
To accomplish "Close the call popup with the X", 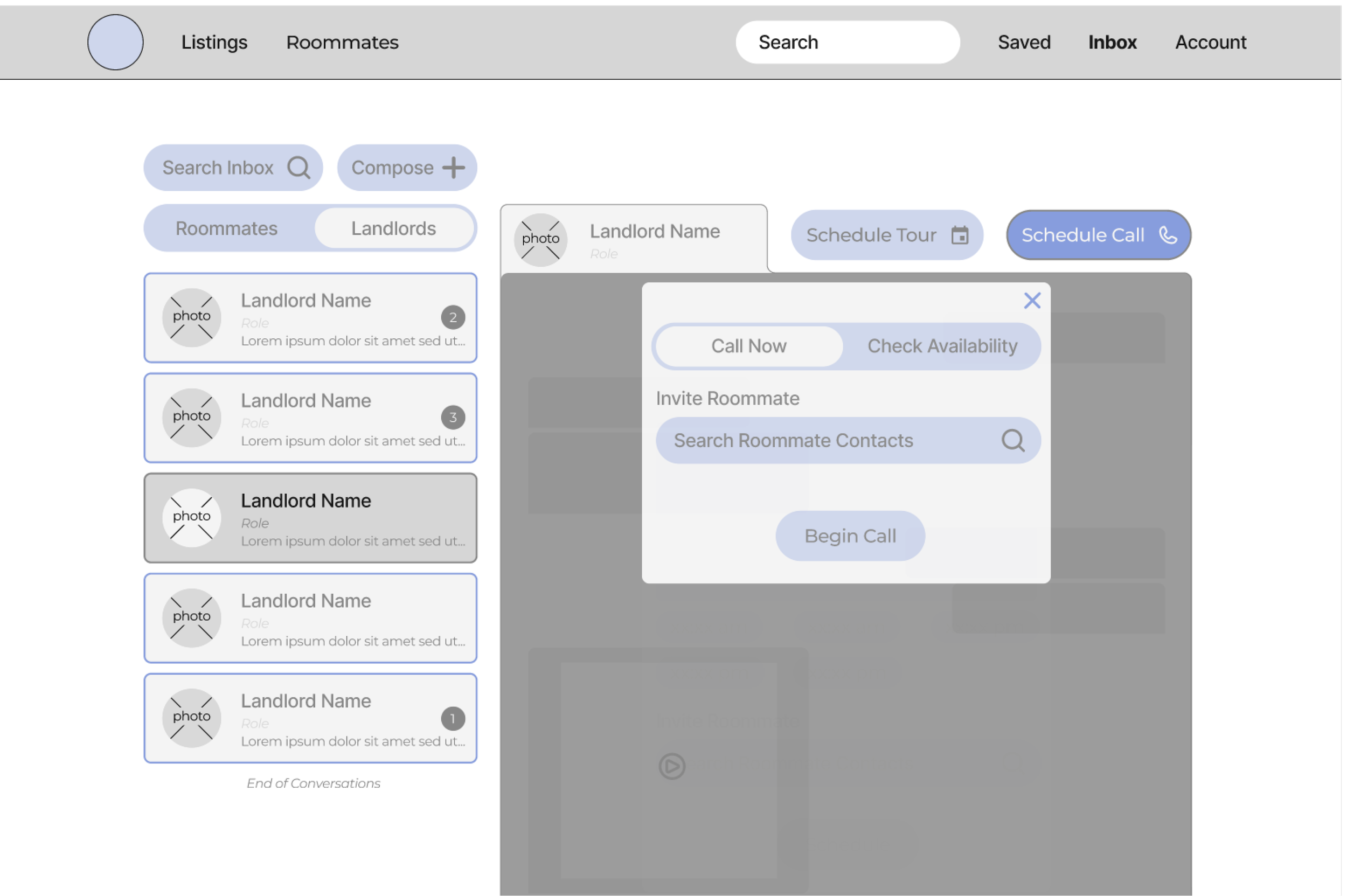I will [x=1032, y=301].
